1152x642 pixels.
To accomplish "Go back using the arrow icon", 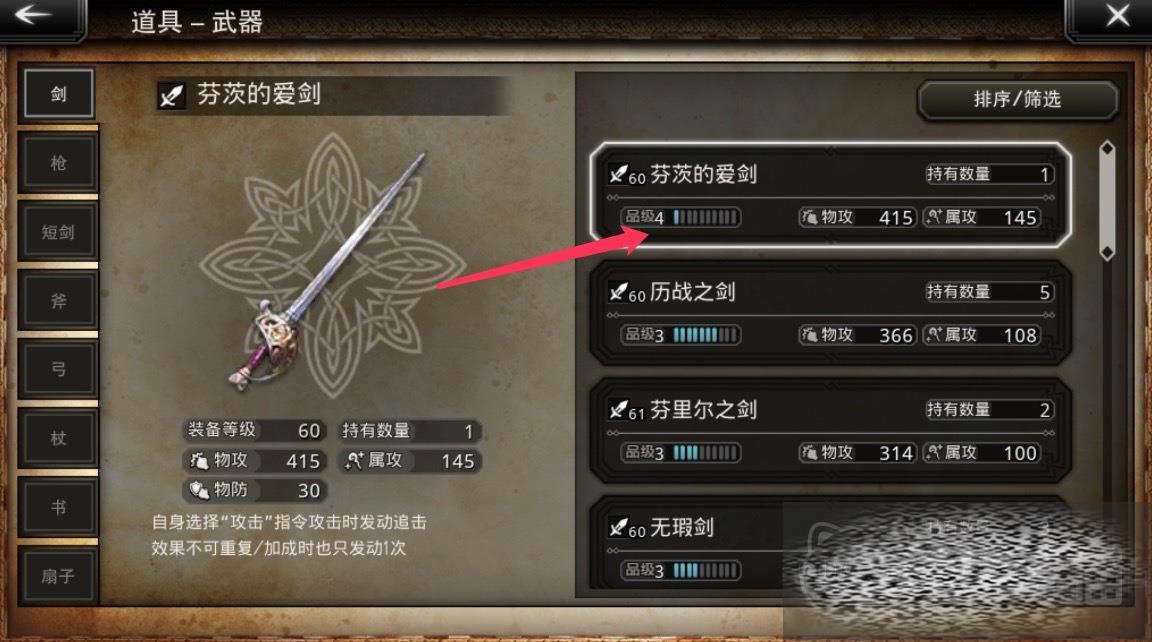I will pyautogui.click(x=33, y=15).
